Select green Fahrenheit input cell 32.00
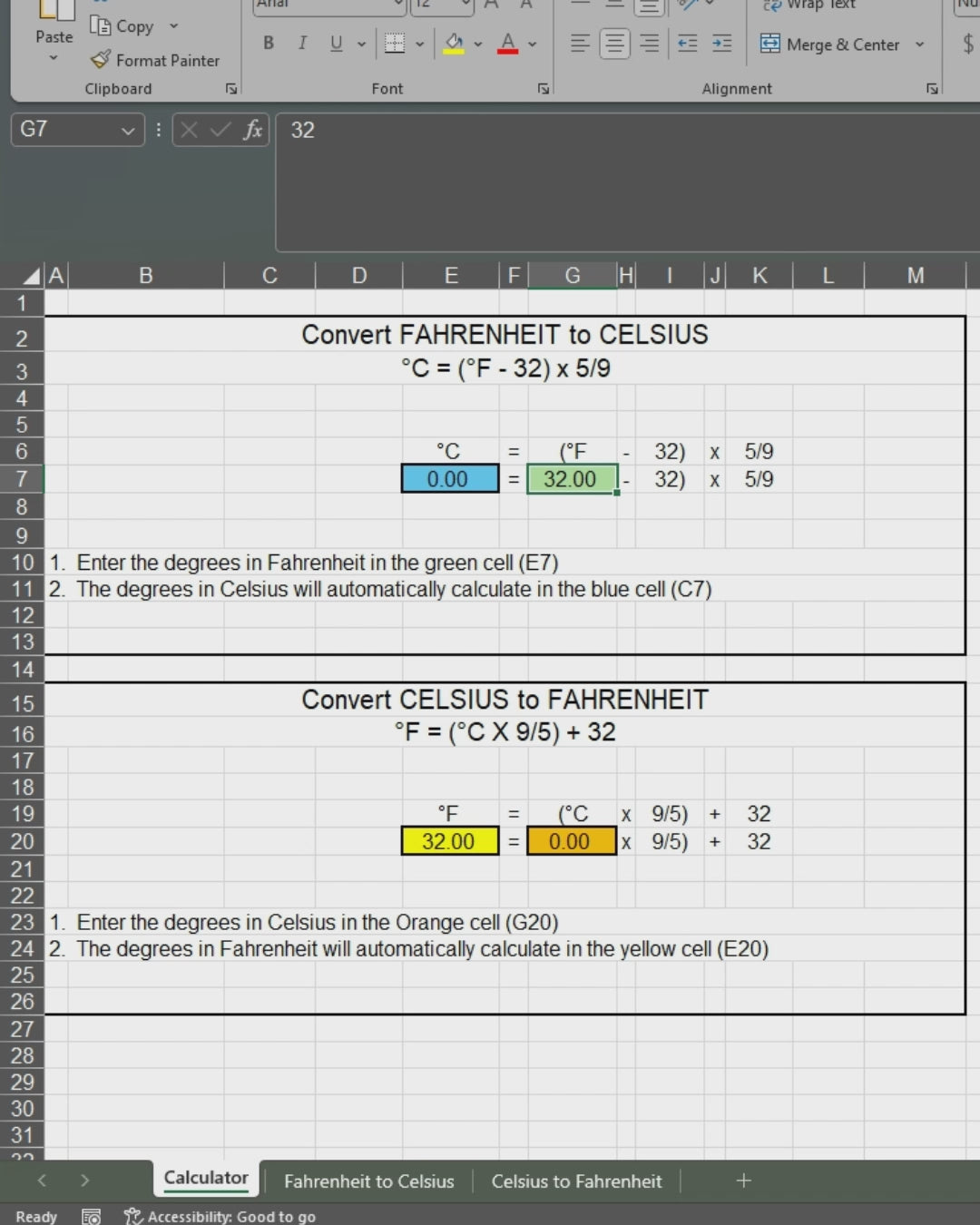This screenshot has height=1225, width=980. click(573, 479)
